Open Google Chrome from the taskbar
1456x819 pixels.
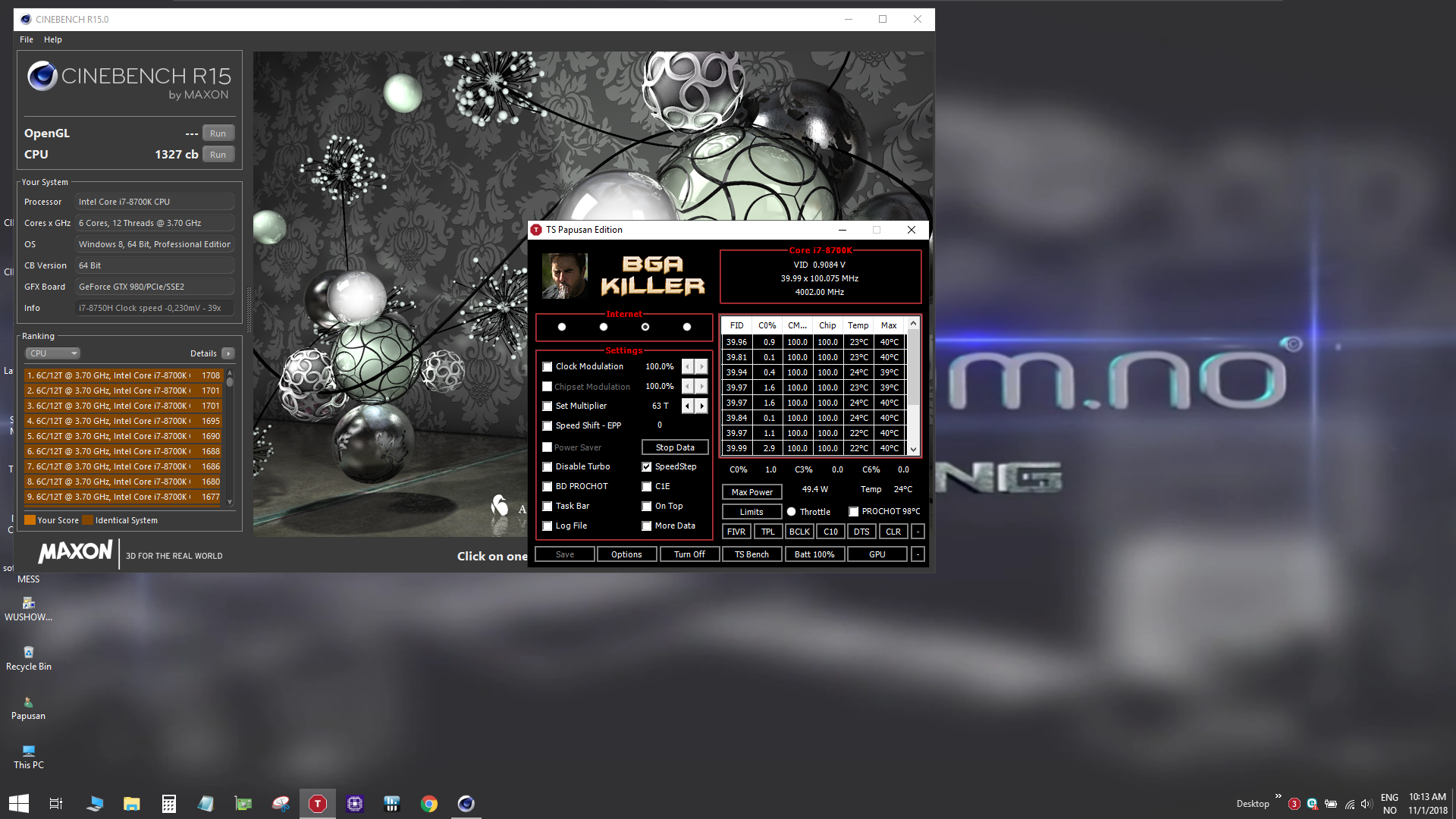pyautogui.click(x=429, y=804)
